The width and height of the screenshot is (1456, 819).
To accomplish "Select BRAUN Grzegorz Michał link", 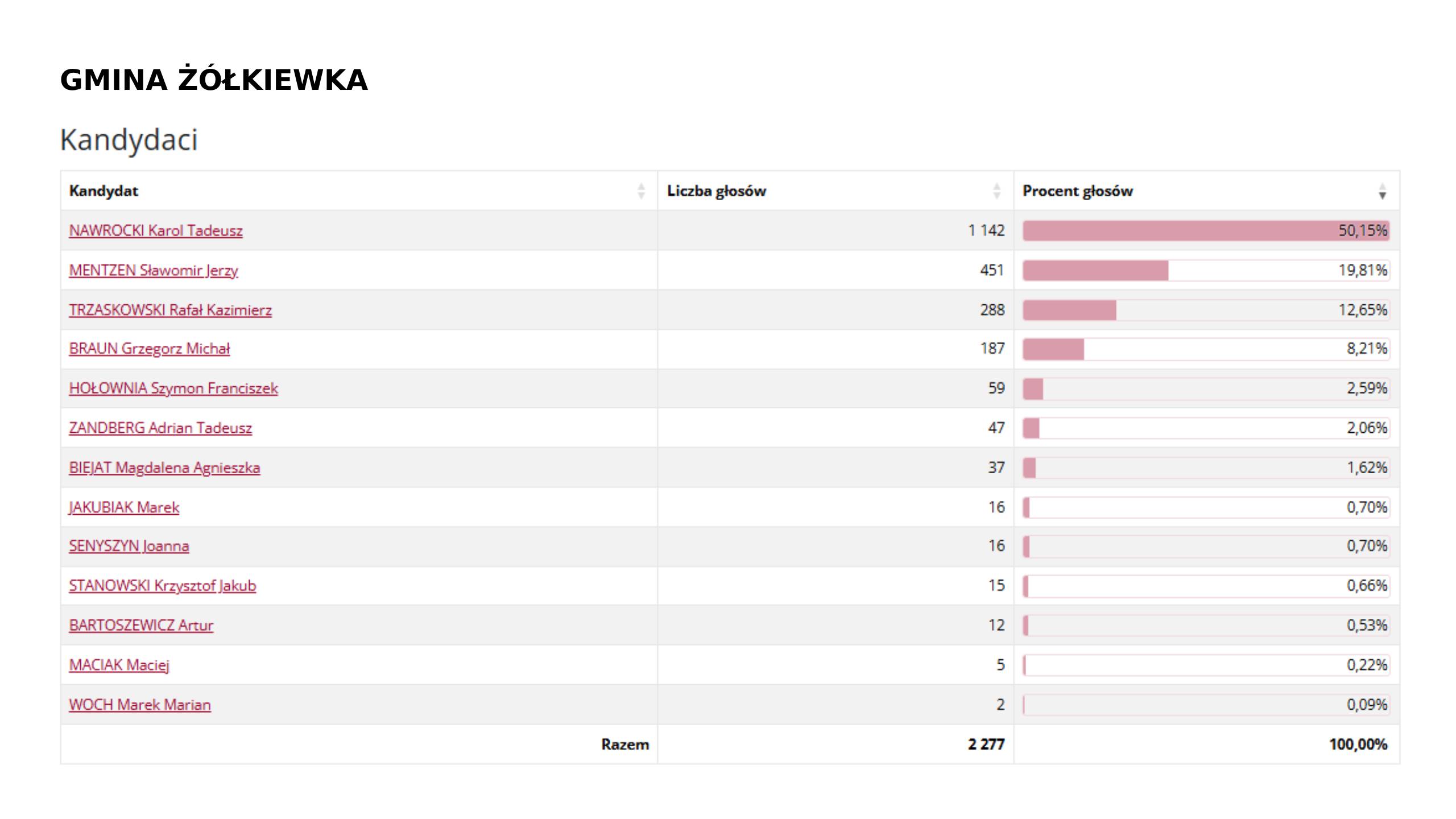I will (x=150, y=349).
